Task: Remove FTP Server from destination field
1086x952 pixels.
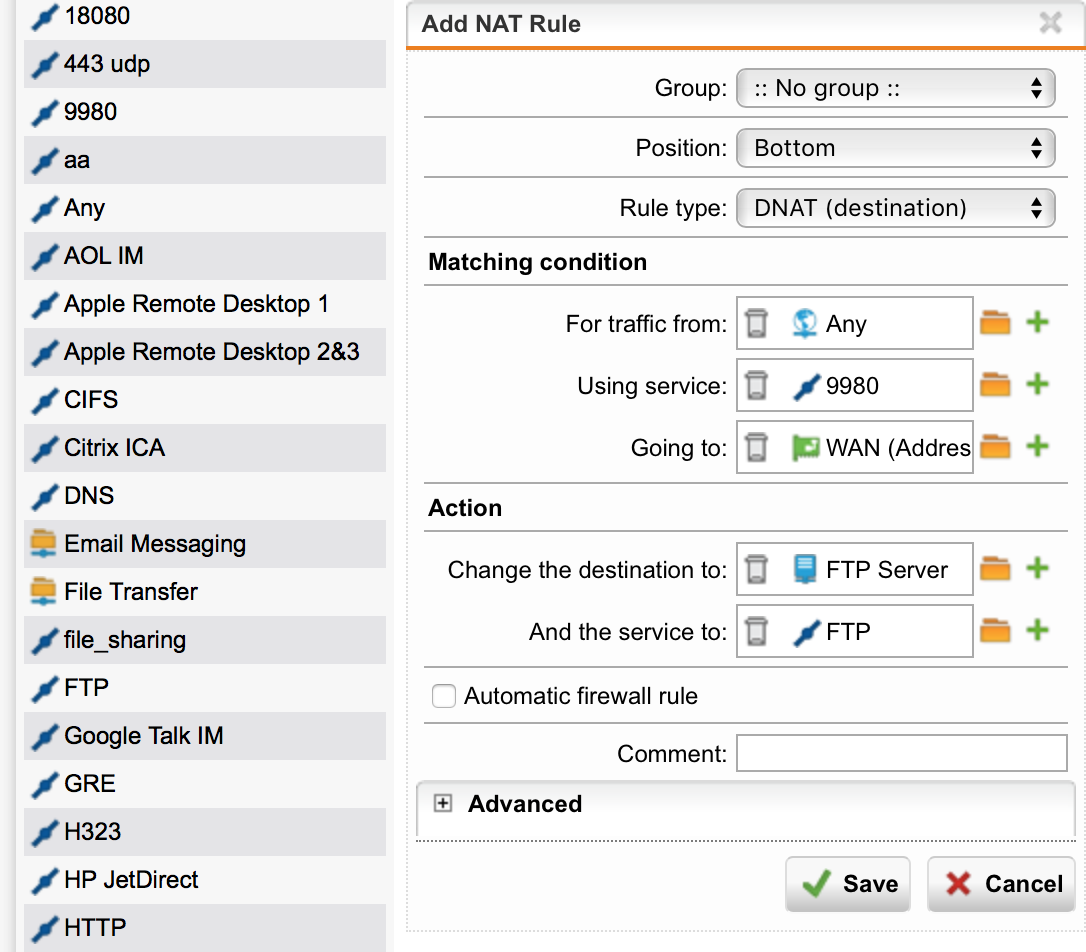Action: click(756, 569)
